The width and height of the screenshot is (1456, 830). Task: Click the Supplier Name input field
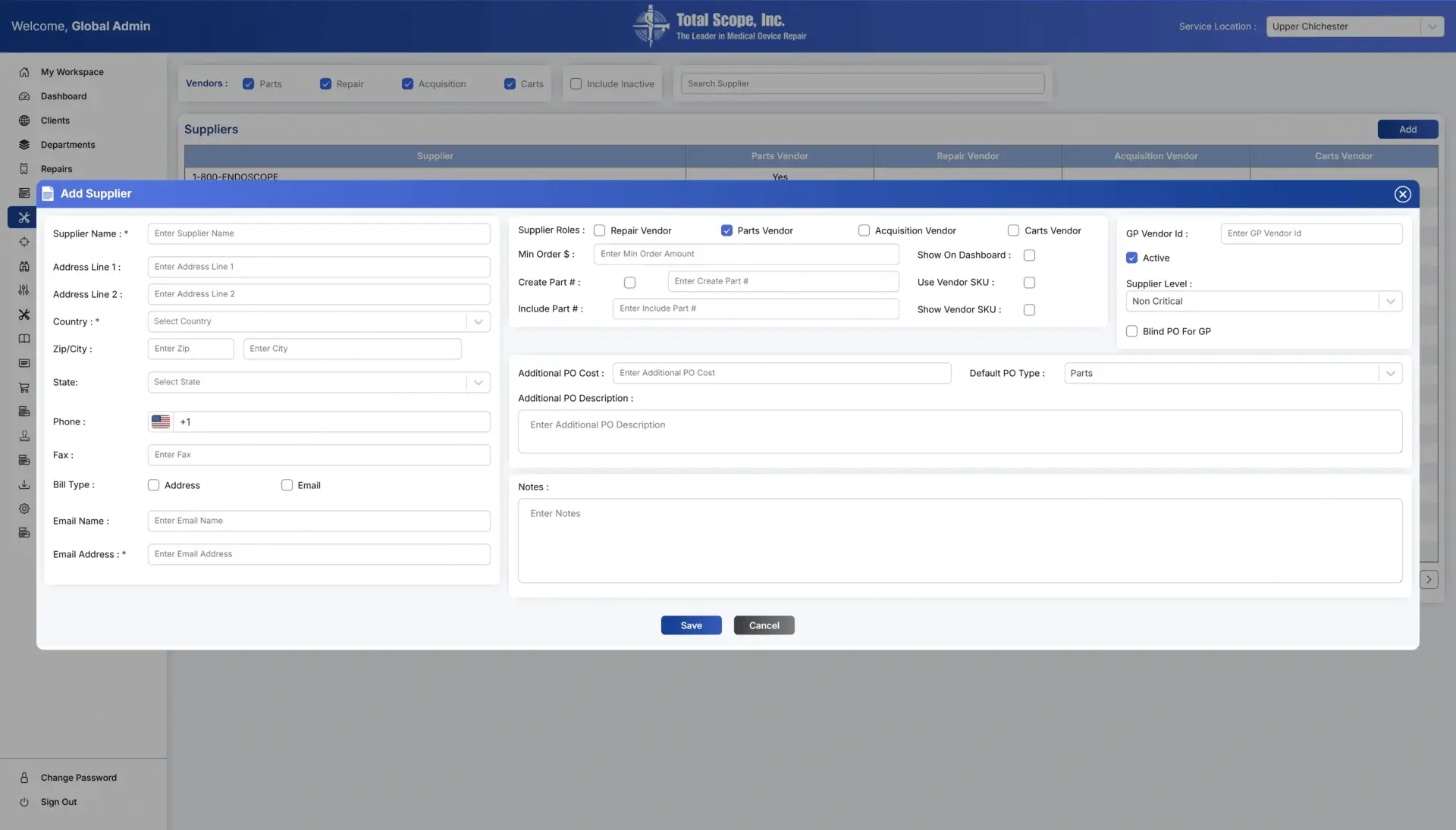click(x=318, y=233)
